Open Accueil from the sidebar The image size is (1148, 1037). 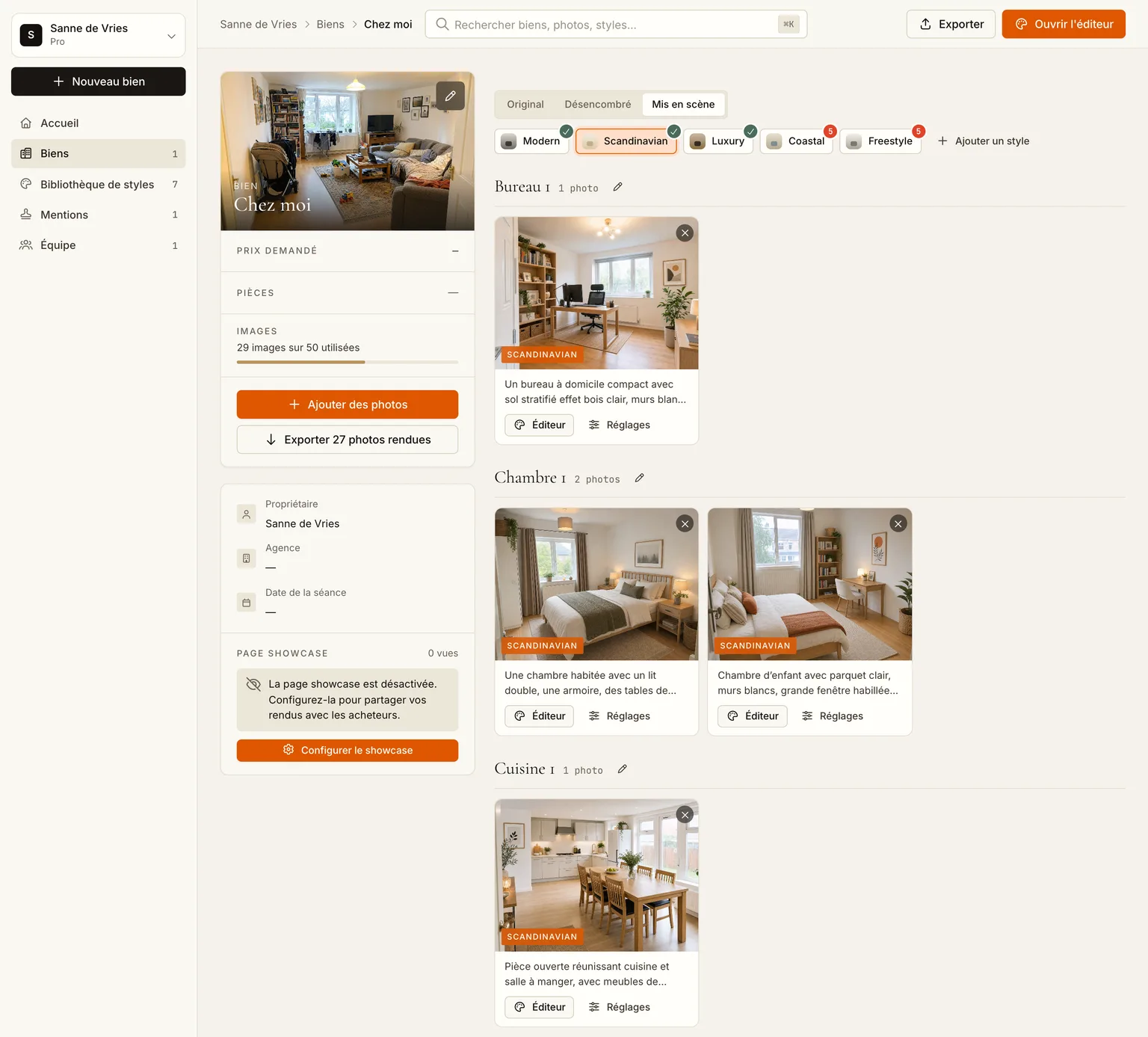pyautogui.click(x=99, y=123)
